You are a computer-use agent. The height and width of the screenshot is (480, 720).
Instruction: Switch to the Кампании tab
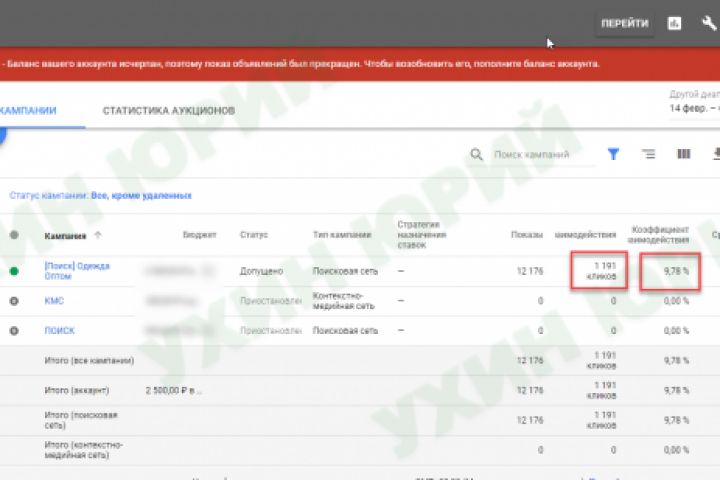(x=28, y=111)
